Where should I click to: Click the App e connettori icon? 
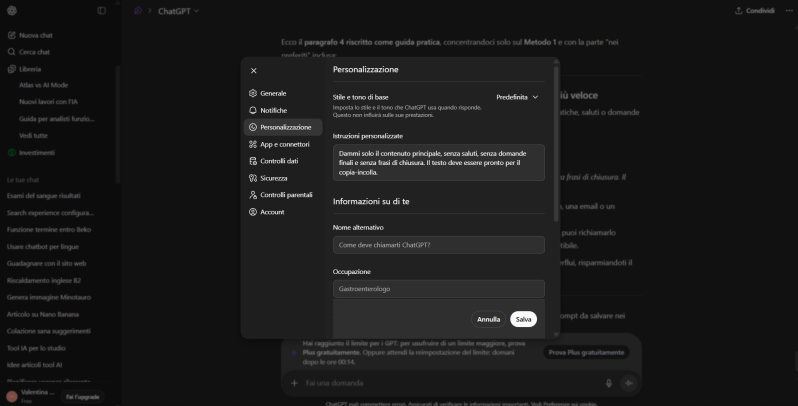253,144
